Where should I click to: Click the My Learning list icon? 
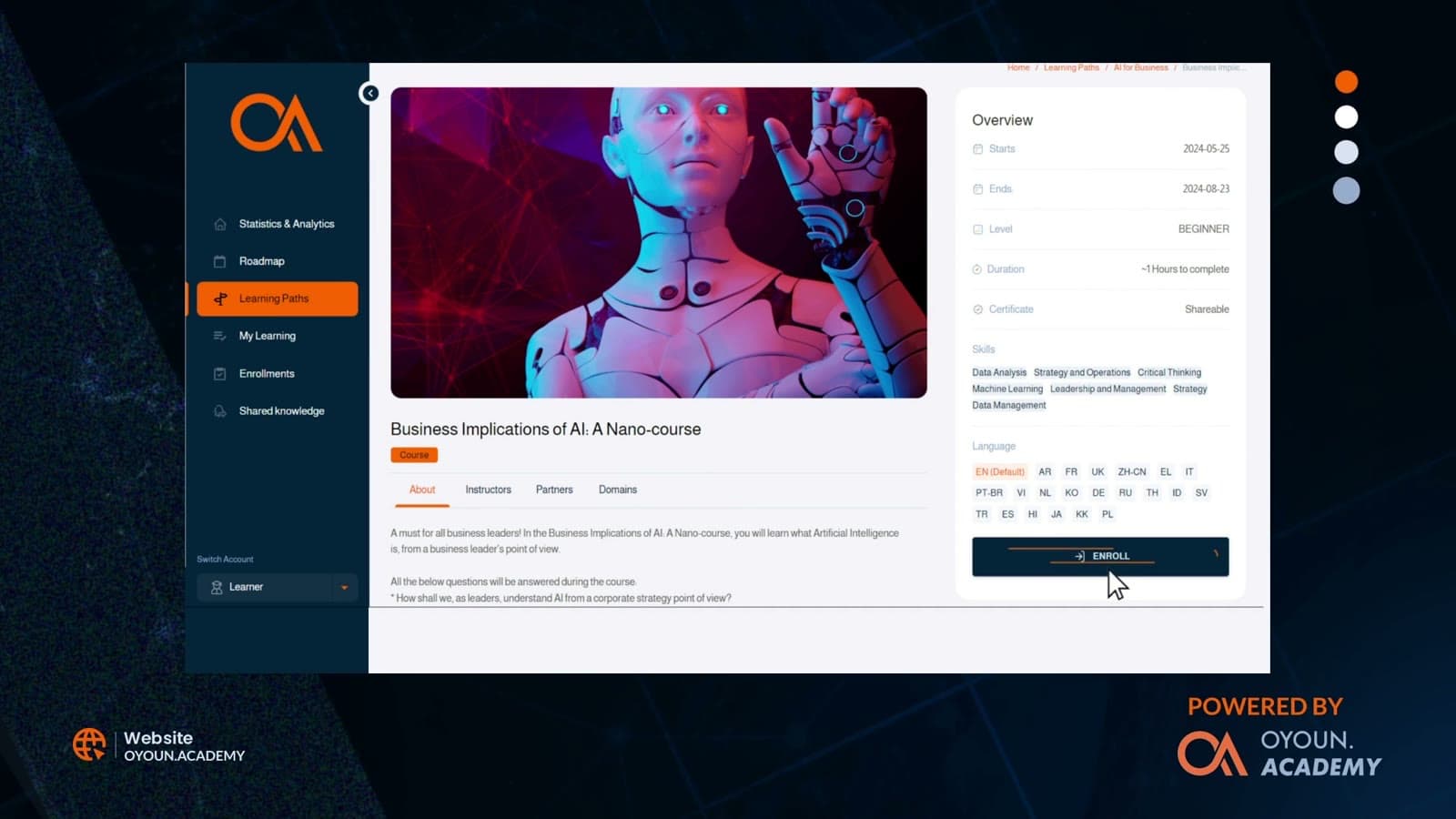click(219, 336)
